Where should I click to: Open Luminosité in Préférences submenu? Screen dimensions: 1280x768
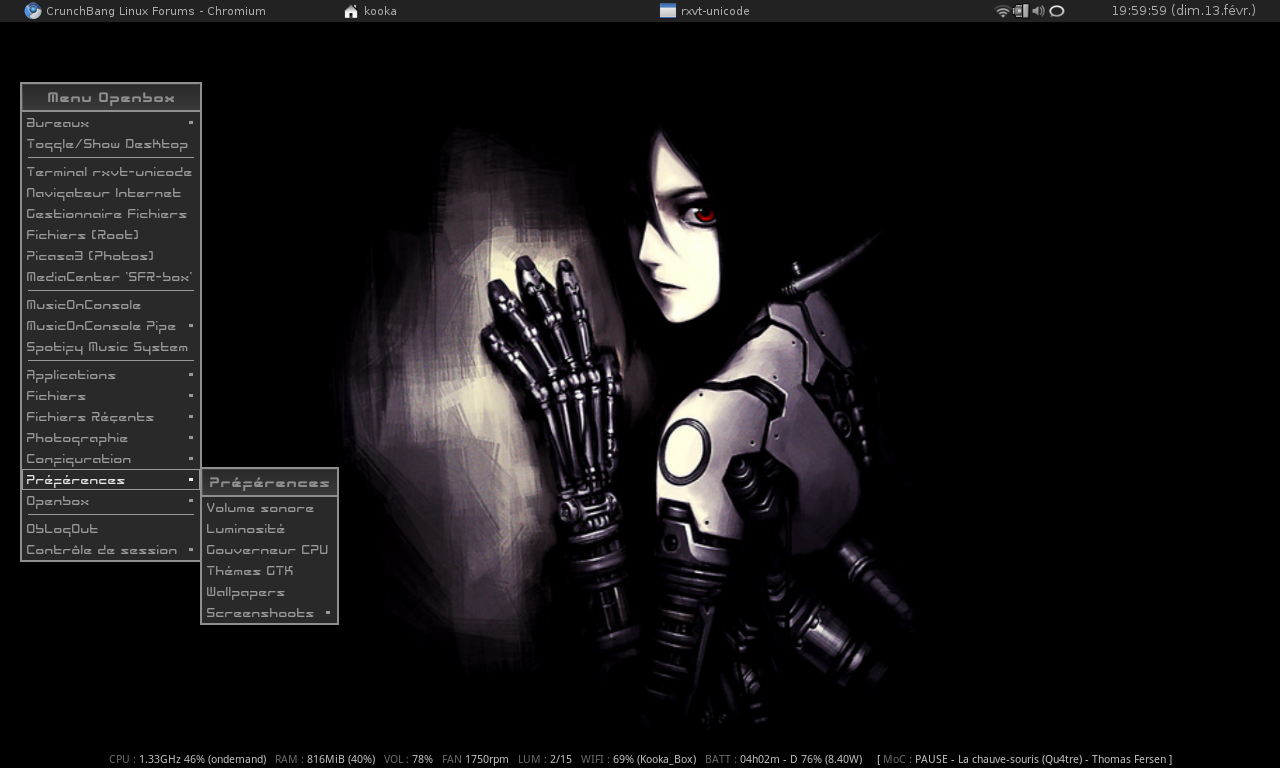(x=270, y=529)
